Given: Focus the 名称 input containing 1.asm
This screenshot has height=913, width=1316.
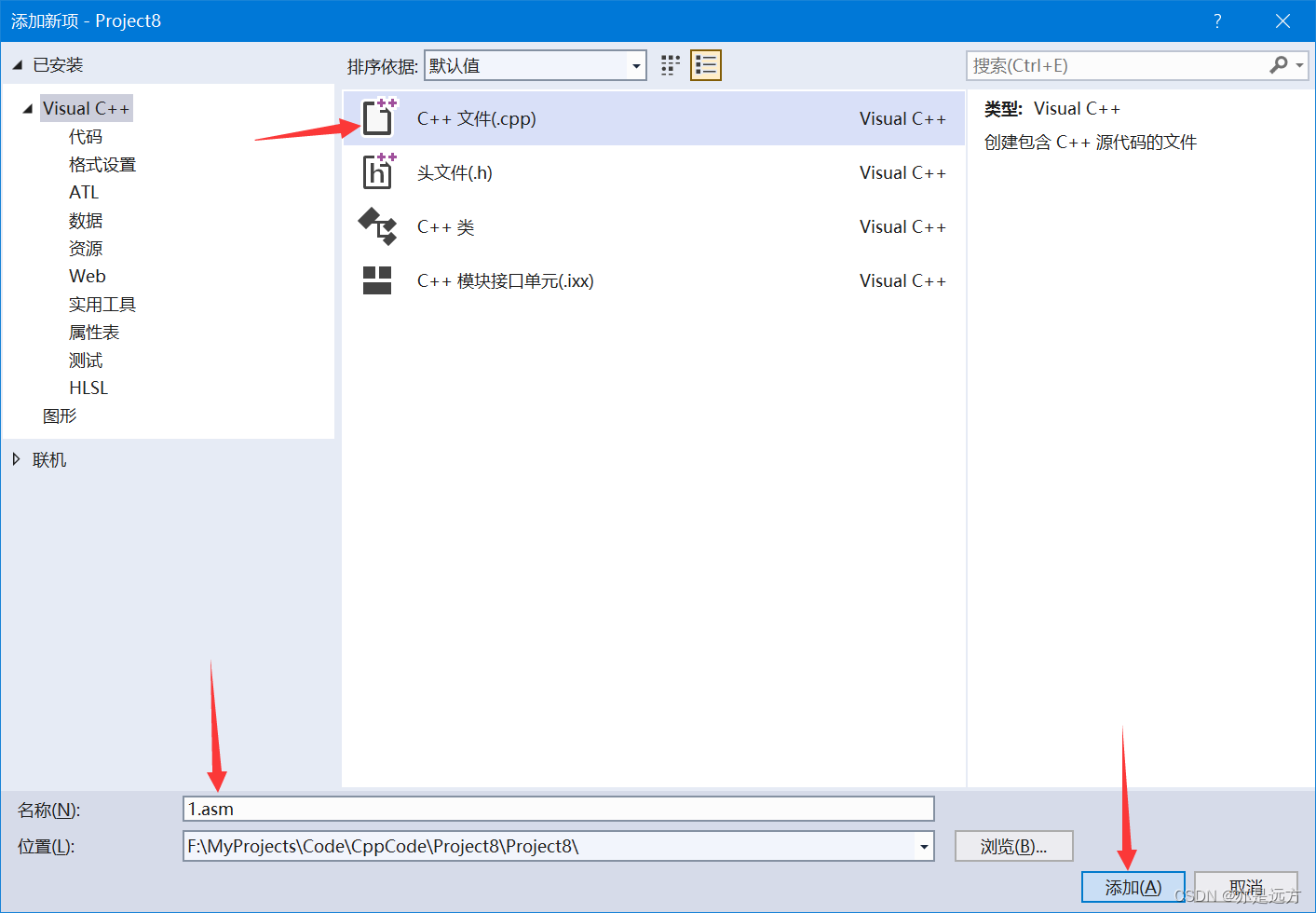Looking at the screenshot, I should (x=559, y=809).
